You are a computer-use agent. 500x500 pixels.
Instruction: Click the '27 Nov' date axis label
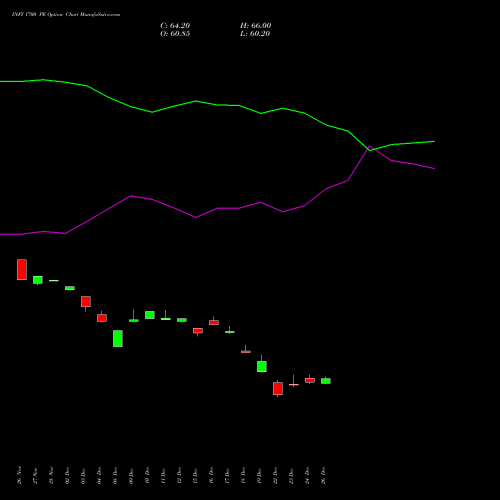[x=35, y=475]
